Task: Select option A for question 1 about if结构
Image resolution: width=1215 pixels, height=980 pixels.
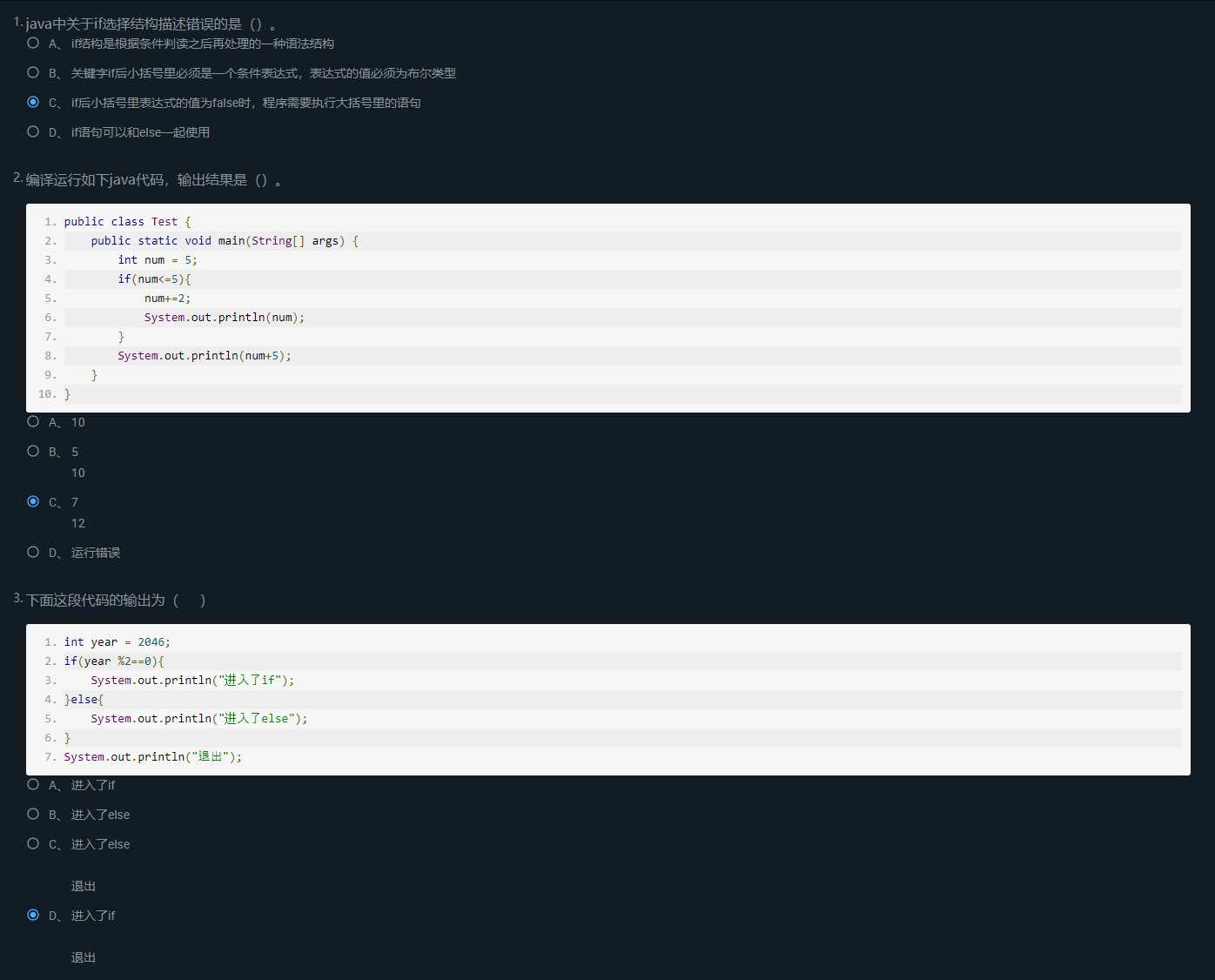Action: tap(33, 43)
